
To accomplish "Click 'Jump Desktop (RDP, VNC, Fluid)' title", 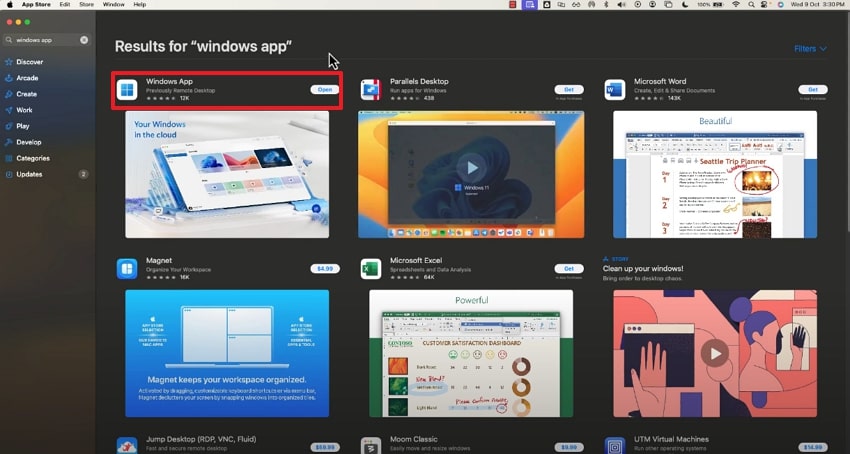I will click(201, 439).
